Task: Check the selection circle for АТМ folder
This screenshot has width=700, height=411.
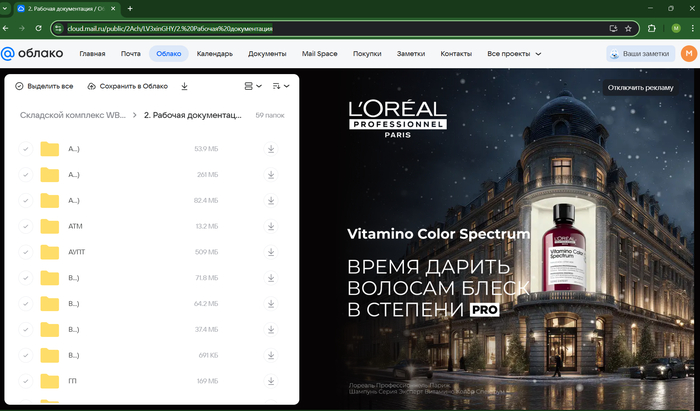Action: tap(25, 226)
